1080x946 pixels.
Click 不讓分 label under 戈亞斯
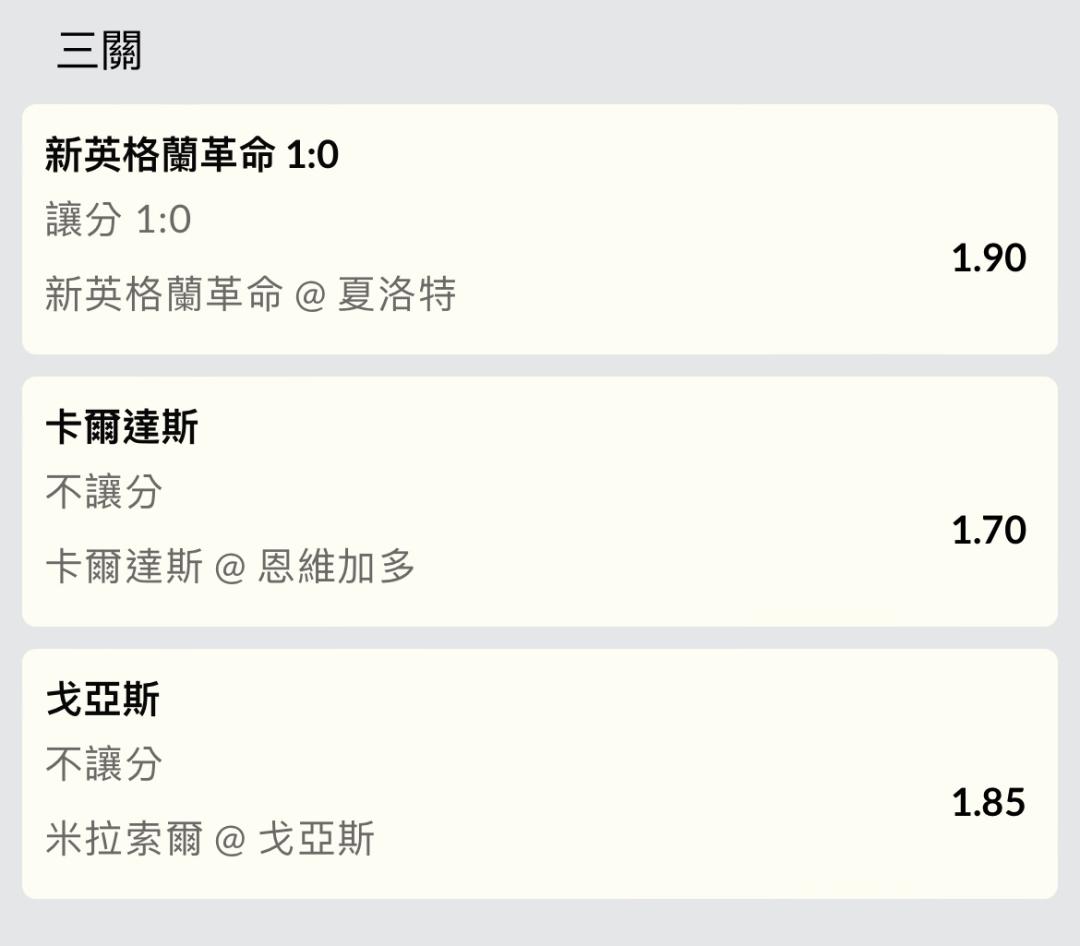(104, 764)
